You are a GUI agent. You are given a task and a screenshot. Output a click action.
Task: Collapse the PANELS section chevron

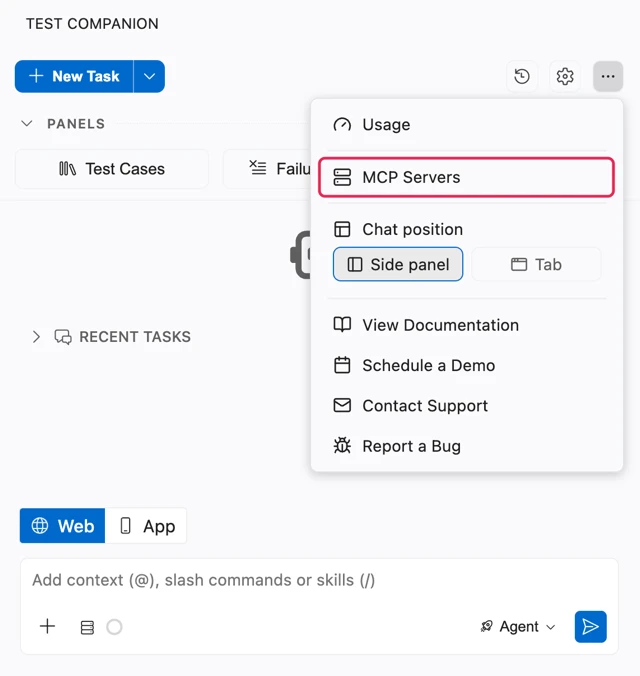[27, 124]
